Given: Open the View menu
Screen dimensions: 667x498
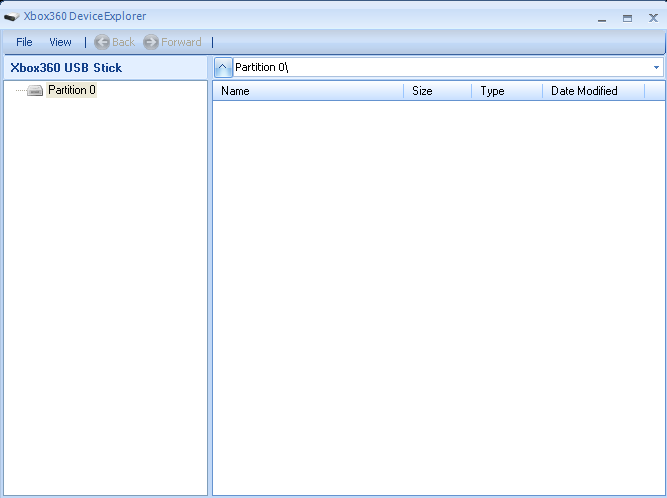Looking at the screenshot, I should click(60, 42).
